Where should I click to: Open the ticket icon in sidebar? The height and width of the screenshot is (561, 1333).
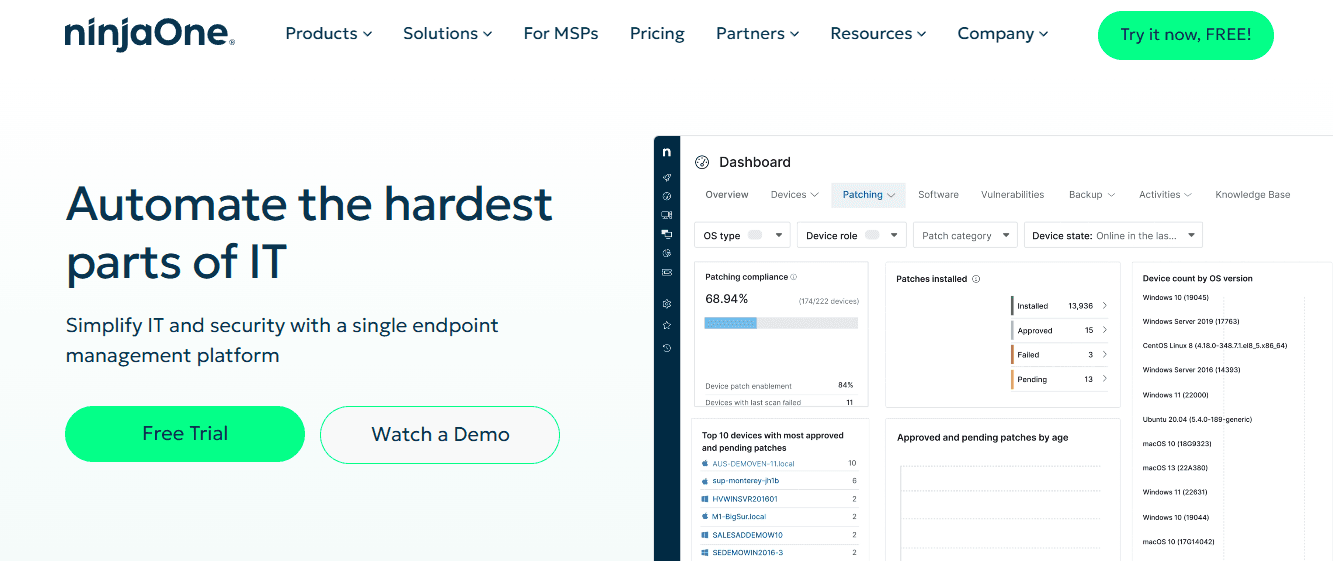[667, 272]
